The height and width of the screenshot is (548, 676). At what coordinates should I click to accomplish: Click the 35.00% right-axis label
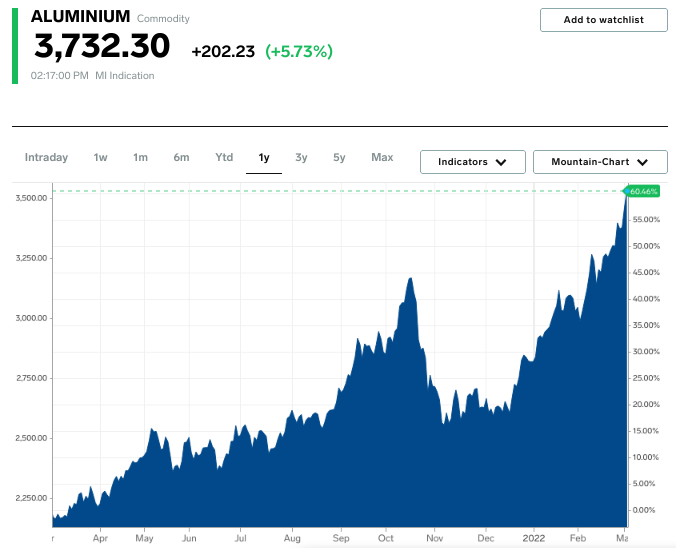pos(646,325)
